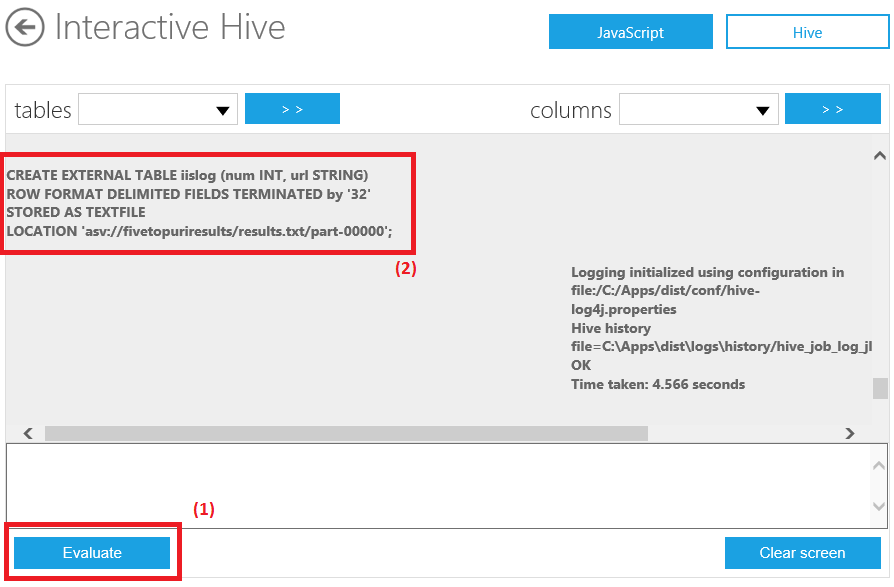Click the Clear screen button
The width and height of the screenshot is (894, 587).
coord(802,553)
